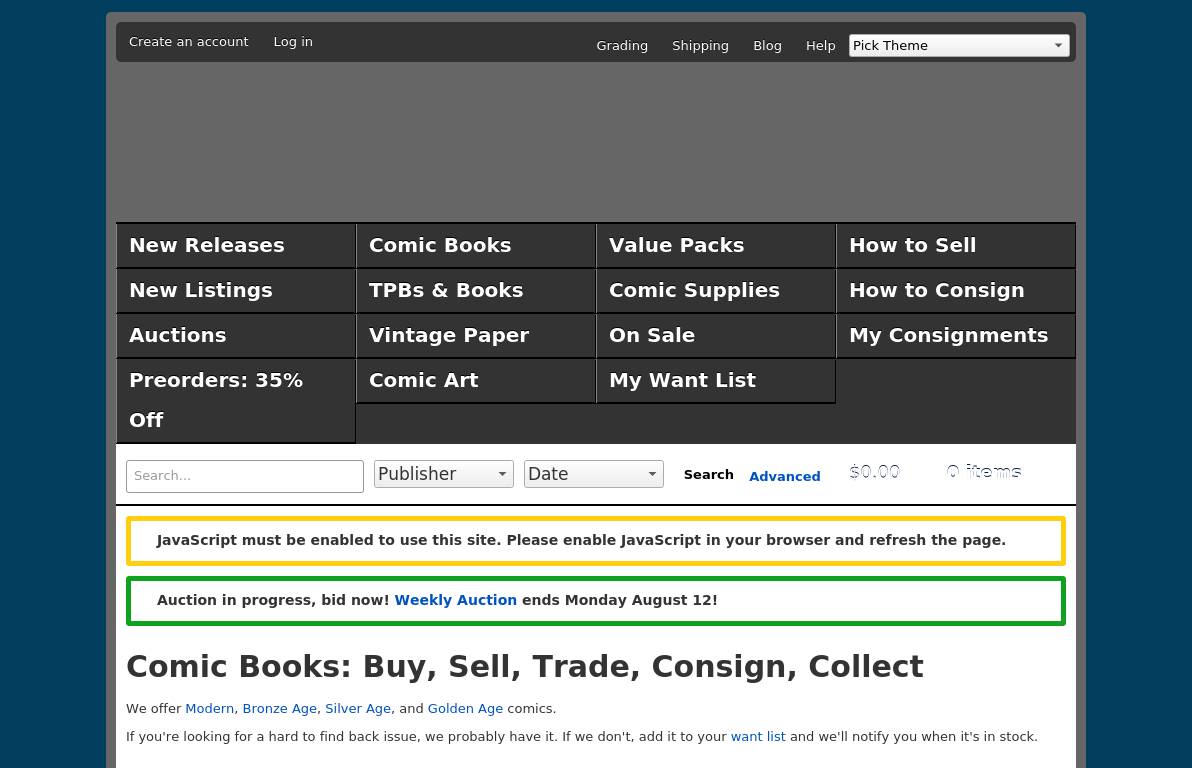The image size is (1192, 768).
Task: Open Preorders: 35% Off page
Action: [216, 400]
